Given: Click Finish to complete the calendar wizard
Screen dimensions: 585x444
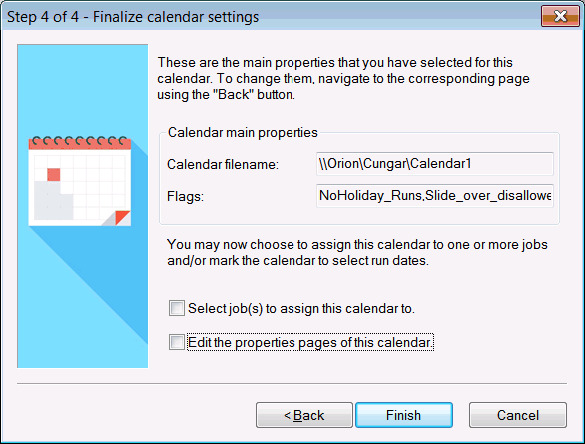Looking at the screenshot, I should coord(404,415).
